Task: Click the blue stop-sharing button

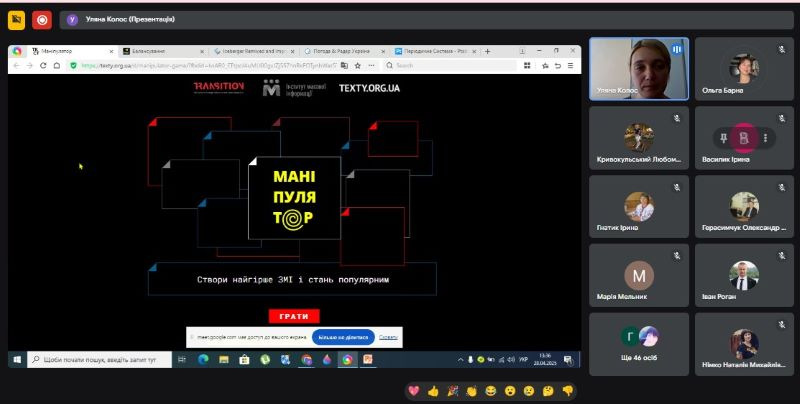Action: click(x=343, y=337)
